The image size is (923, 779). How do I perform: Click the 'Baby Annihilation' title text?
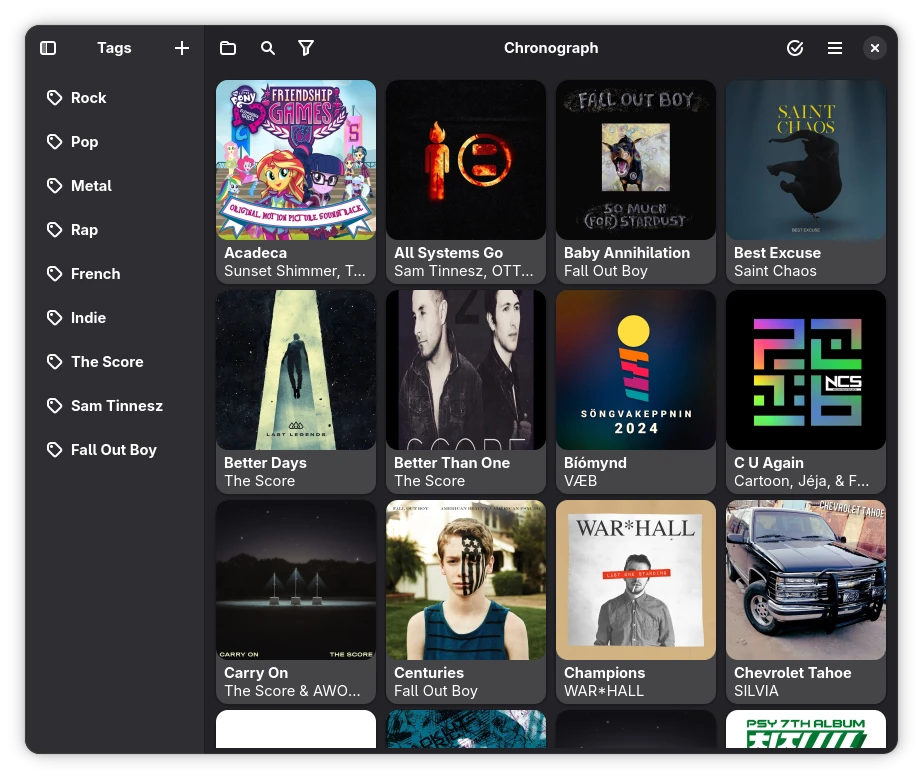pos(627,253)
